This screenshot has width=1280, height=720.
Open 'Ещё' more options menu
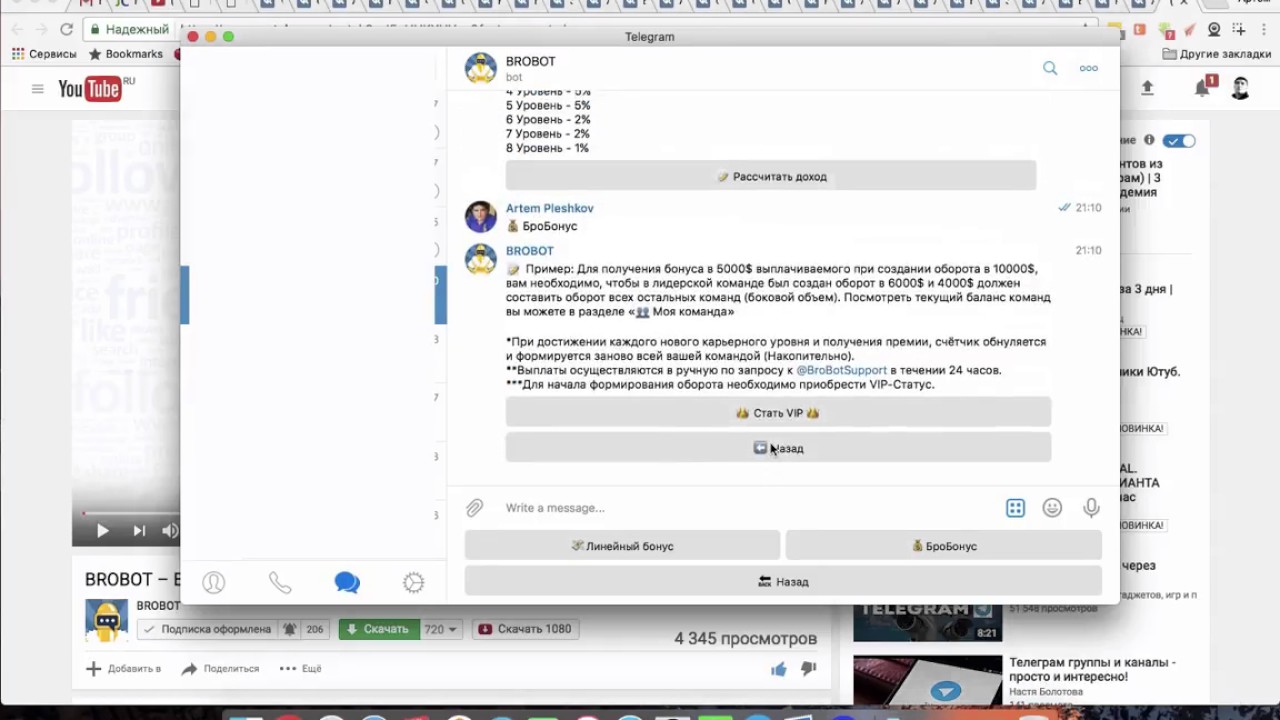300,669
